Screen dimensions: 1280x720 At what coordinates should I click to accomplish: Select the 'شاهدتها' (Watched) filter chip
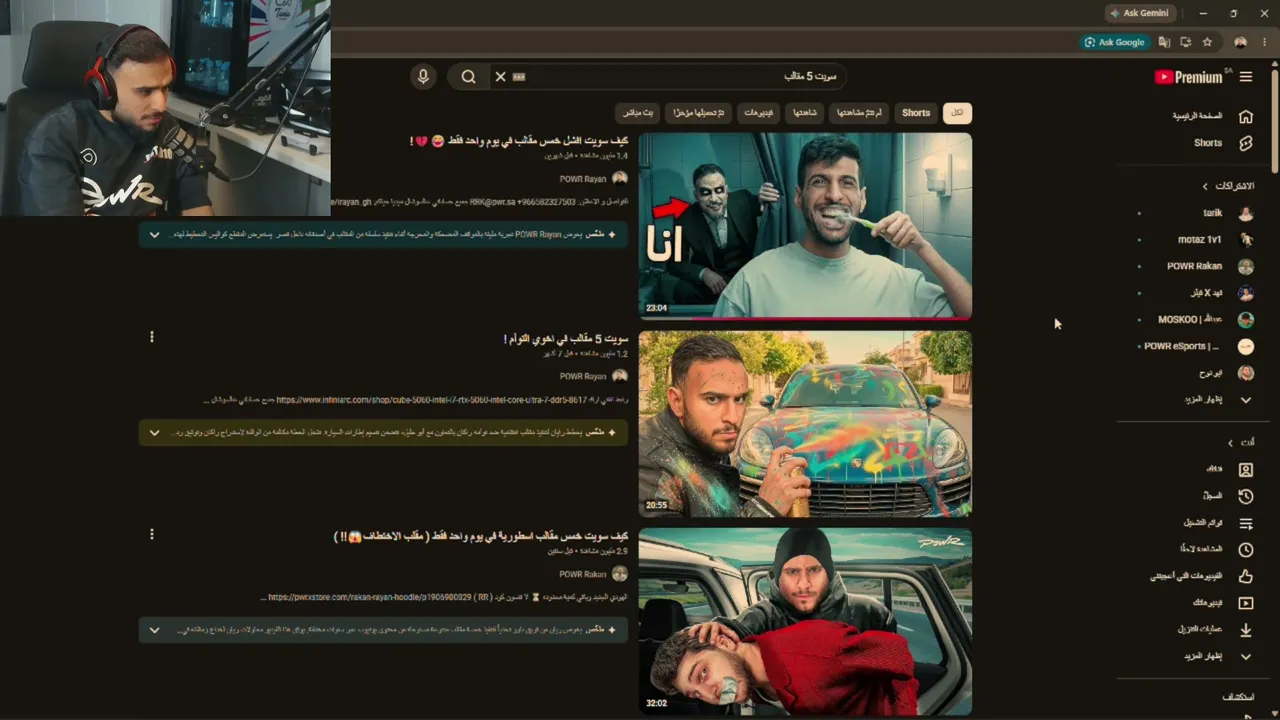point(805,113)
